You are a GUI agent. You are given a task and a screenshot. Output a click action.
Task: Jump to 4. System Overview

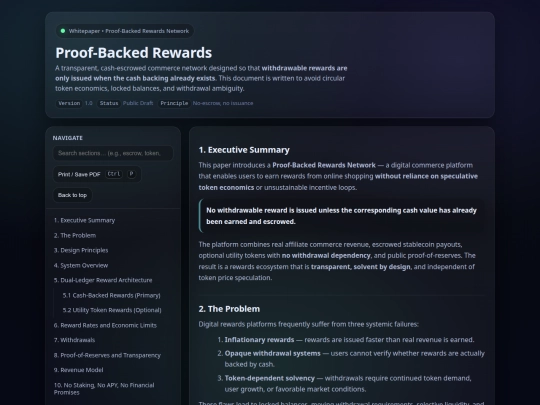click(81, 266)
